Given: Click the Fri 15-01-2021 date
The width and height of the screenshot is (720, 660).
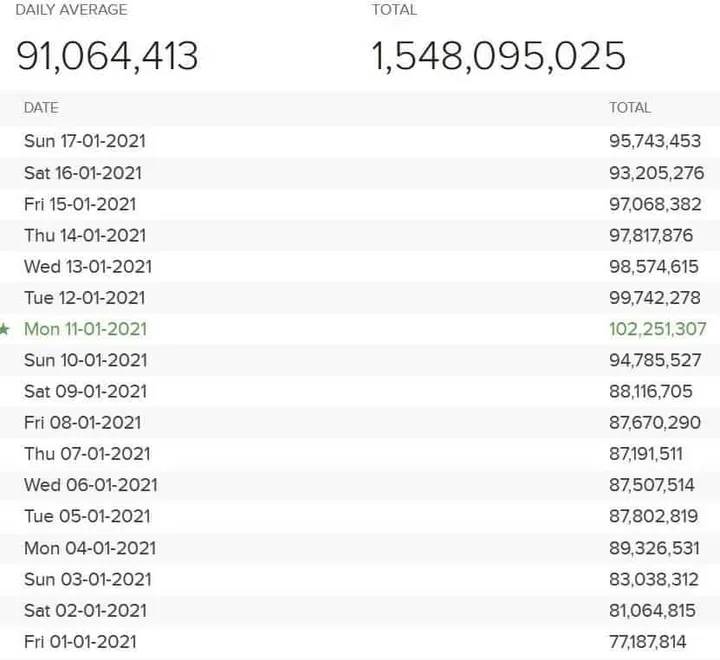Looking at the screenshot, I should coord(79,204).
